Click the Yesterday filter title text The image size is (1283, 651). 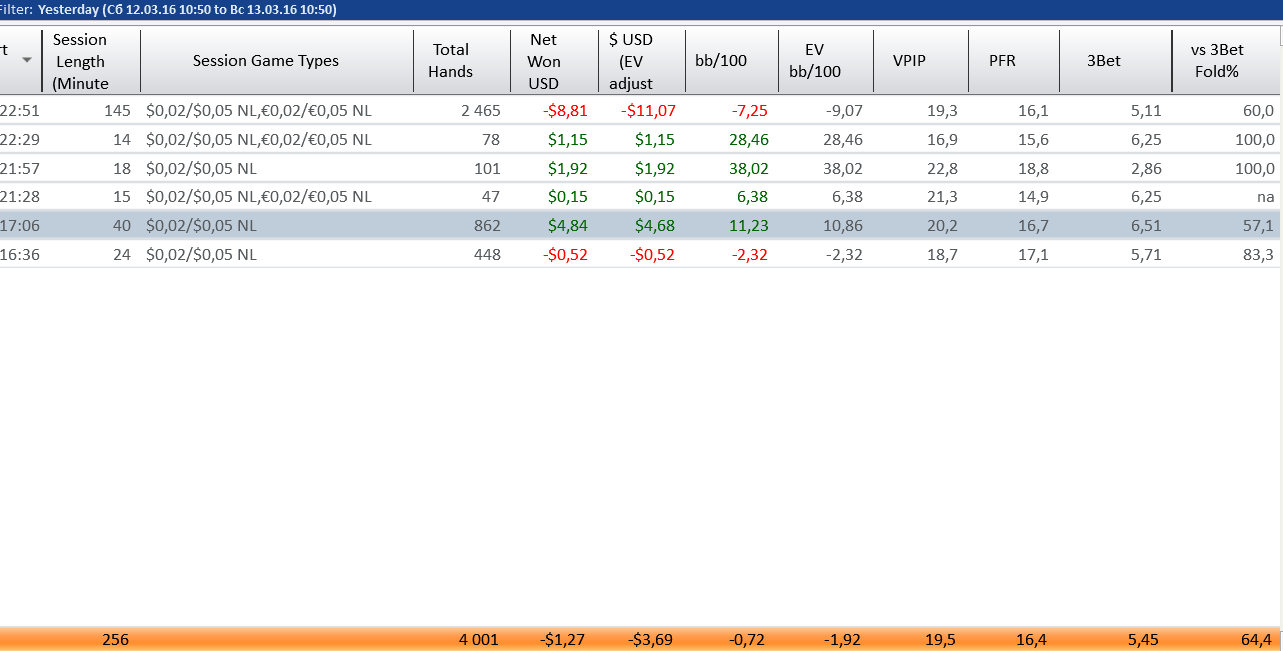[x=186, y=10]
